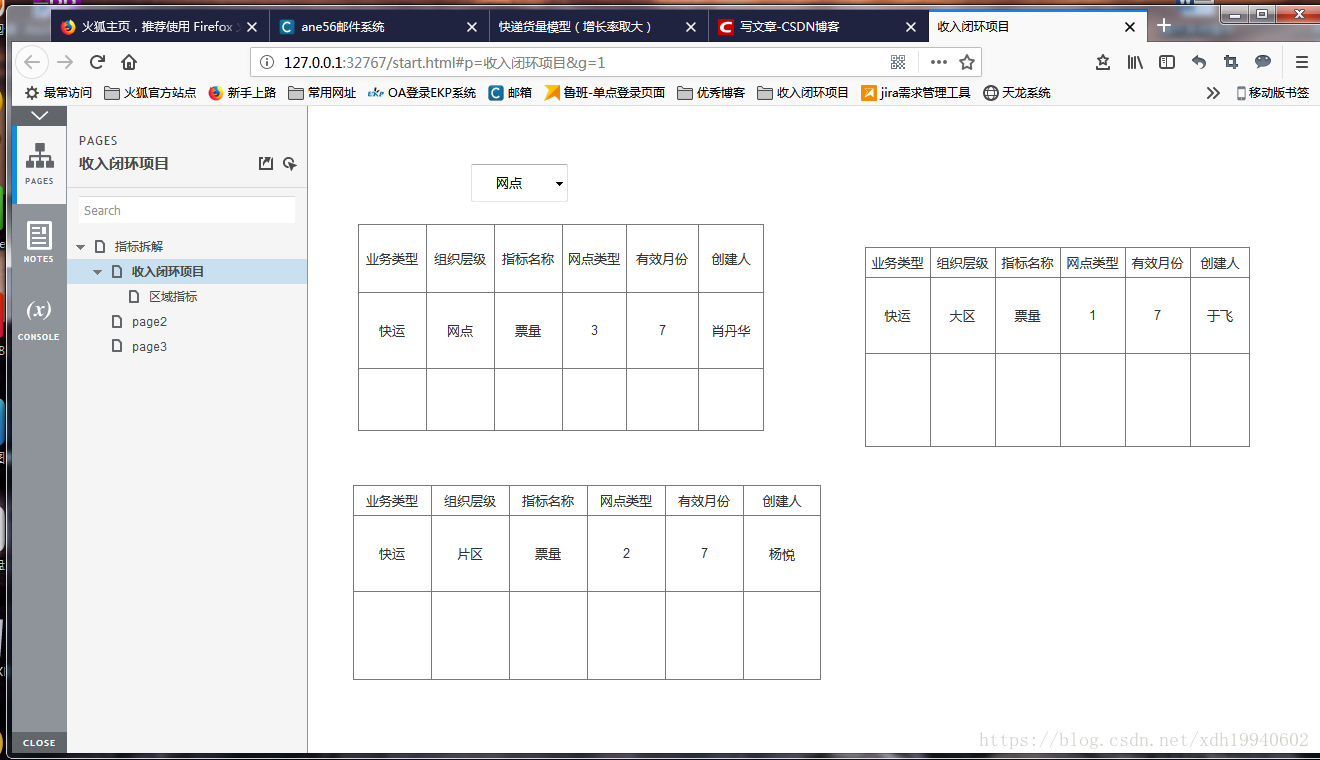Open the 天龙系统 bookmark
Image resolution: width=1320 pixels, height=760 pixels.
pos(1017,93)
